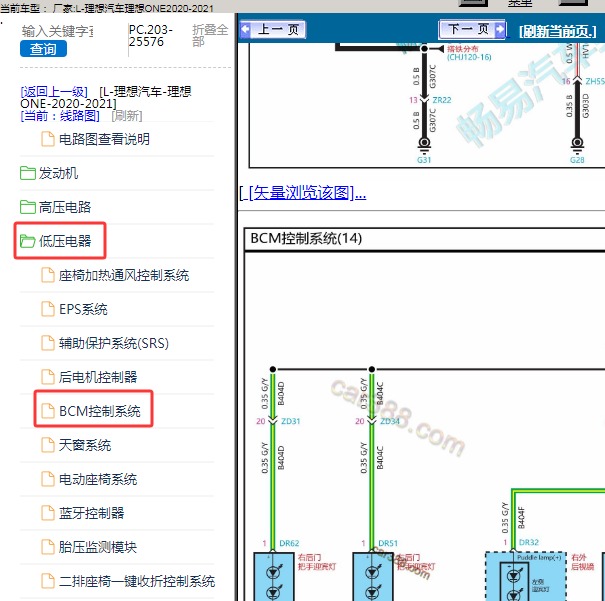Open 座椅加热通风控制系统 item

[124, 275]
